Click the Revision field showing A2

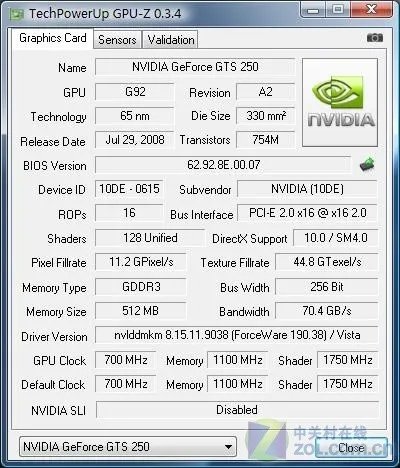coord(265,92)
